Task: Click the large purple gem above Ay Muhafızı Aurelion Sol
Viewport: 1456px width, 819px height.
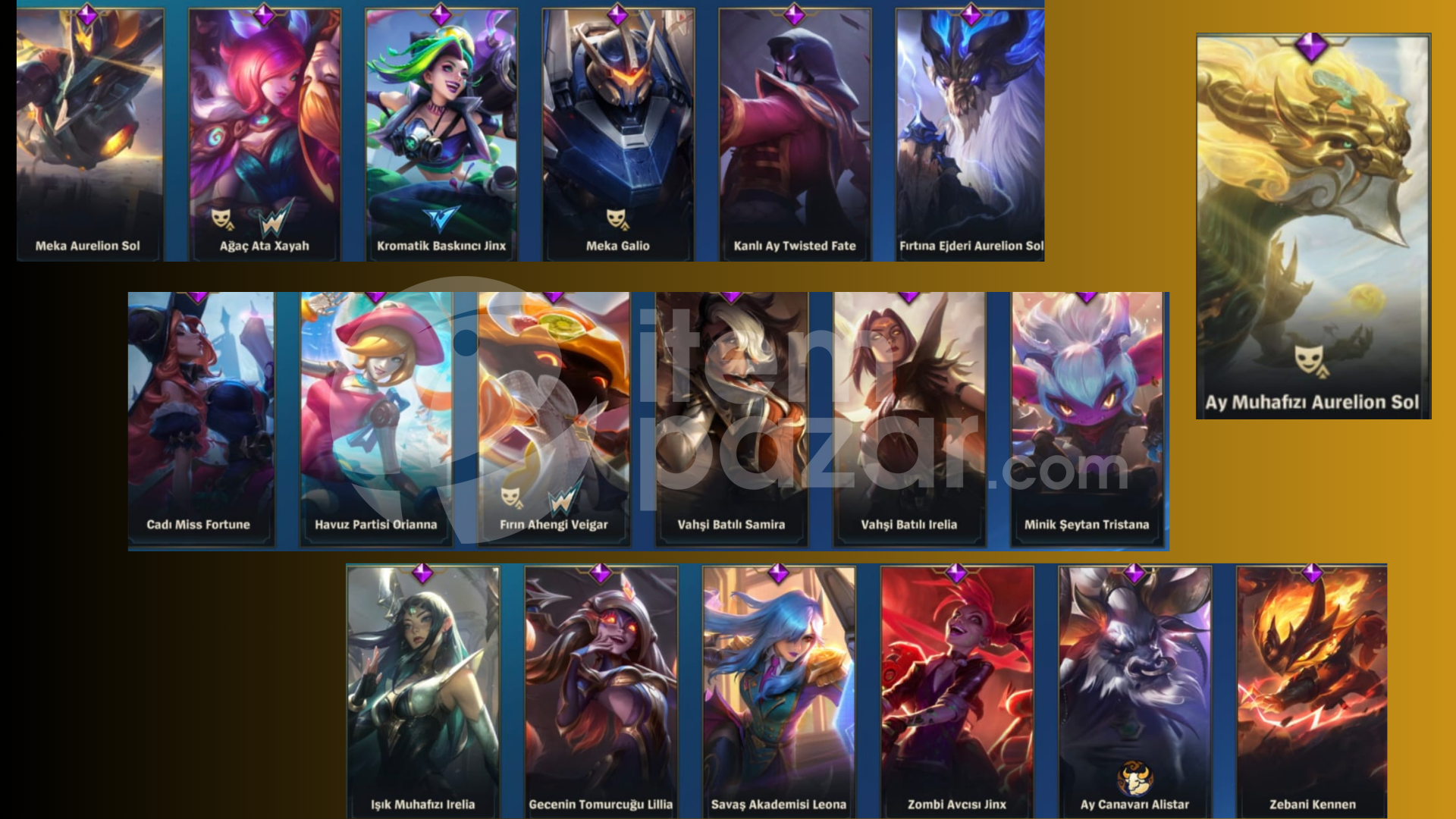Action: tap(1312, 47)
